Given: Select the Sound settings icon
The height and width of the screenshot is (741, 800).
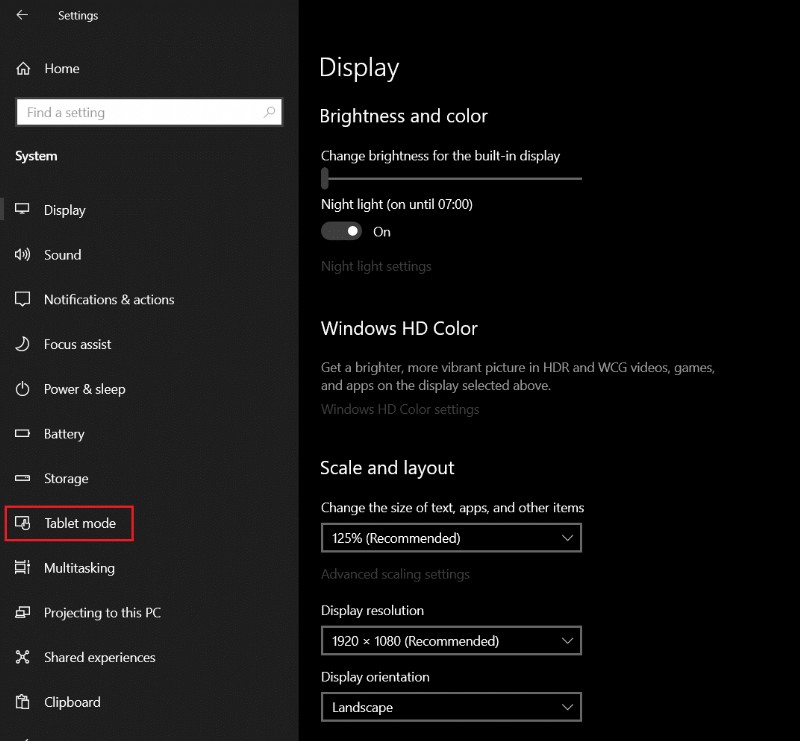Looking at the screenshot, I should coord(22,255).
